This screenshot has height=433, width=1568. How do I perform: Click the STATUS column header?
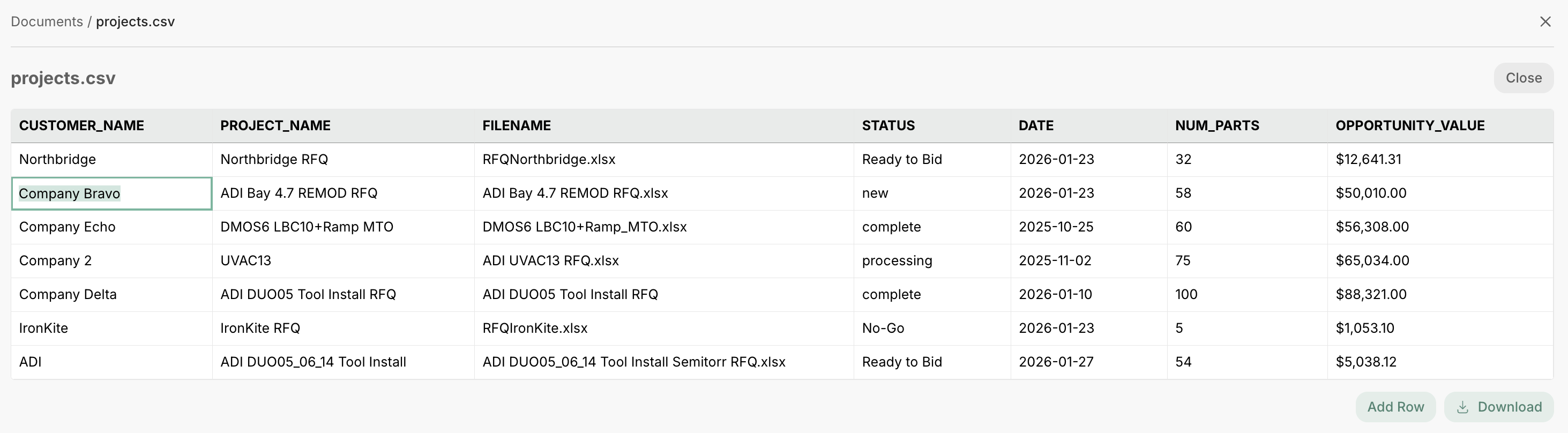888,125
